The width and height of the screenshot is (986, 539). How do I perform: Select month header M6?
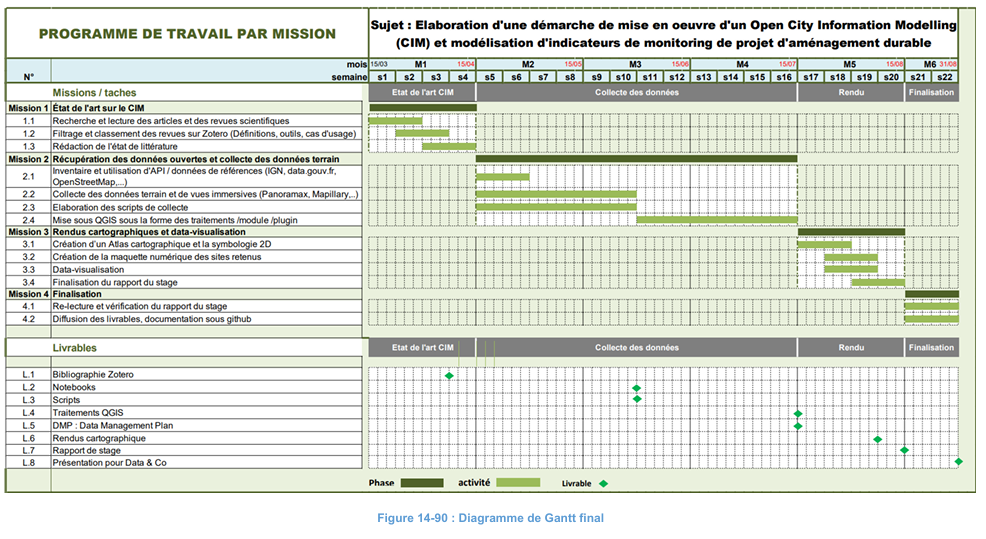930,64
